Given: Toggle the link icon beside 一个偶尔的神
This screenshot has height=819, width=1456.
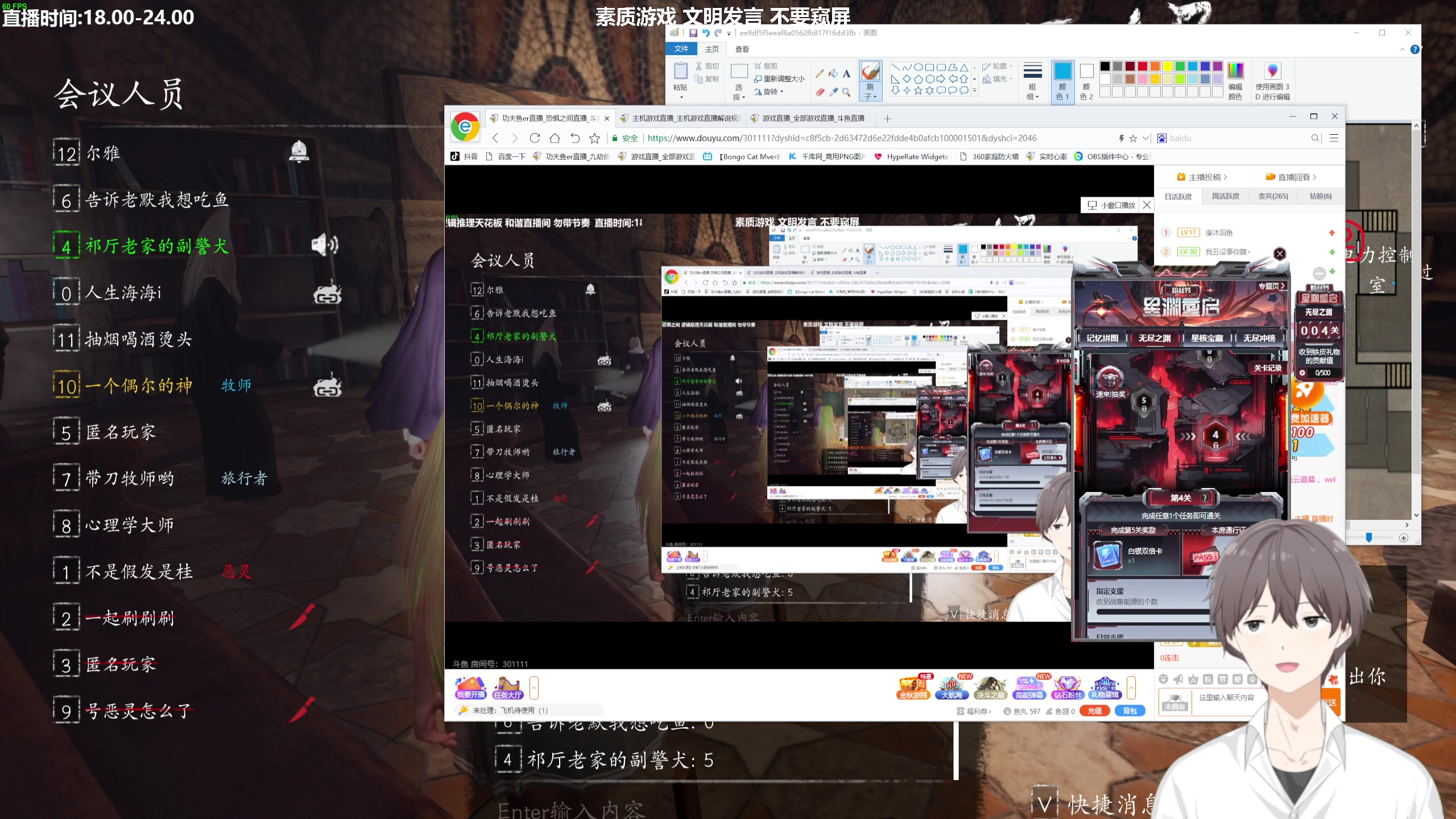Looking at the screenshot, I should click(x=328, y=385).
